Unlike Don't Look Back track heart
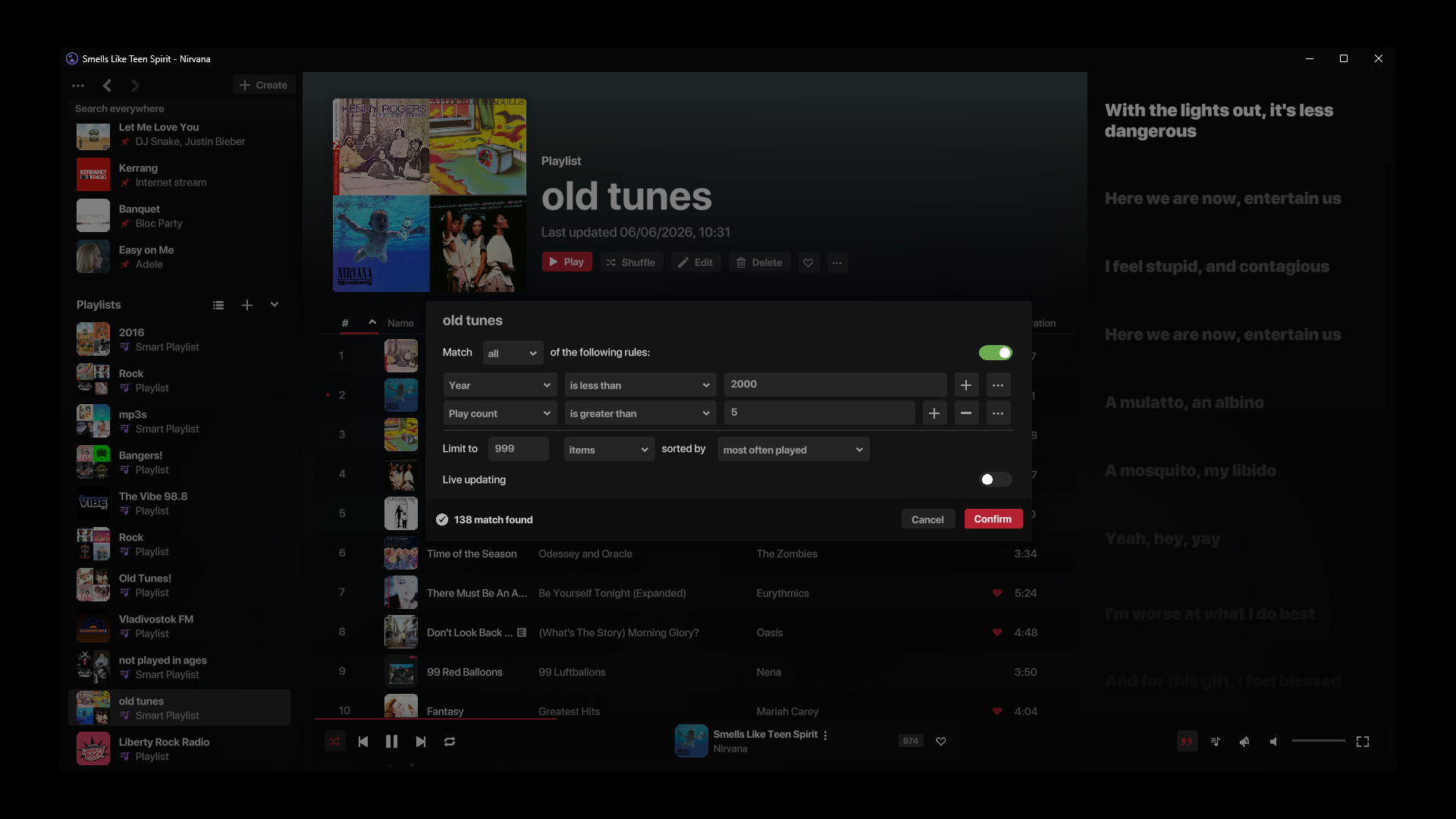Image resolution: width=1456 pixels, height=819 pixels. point(997,632)
